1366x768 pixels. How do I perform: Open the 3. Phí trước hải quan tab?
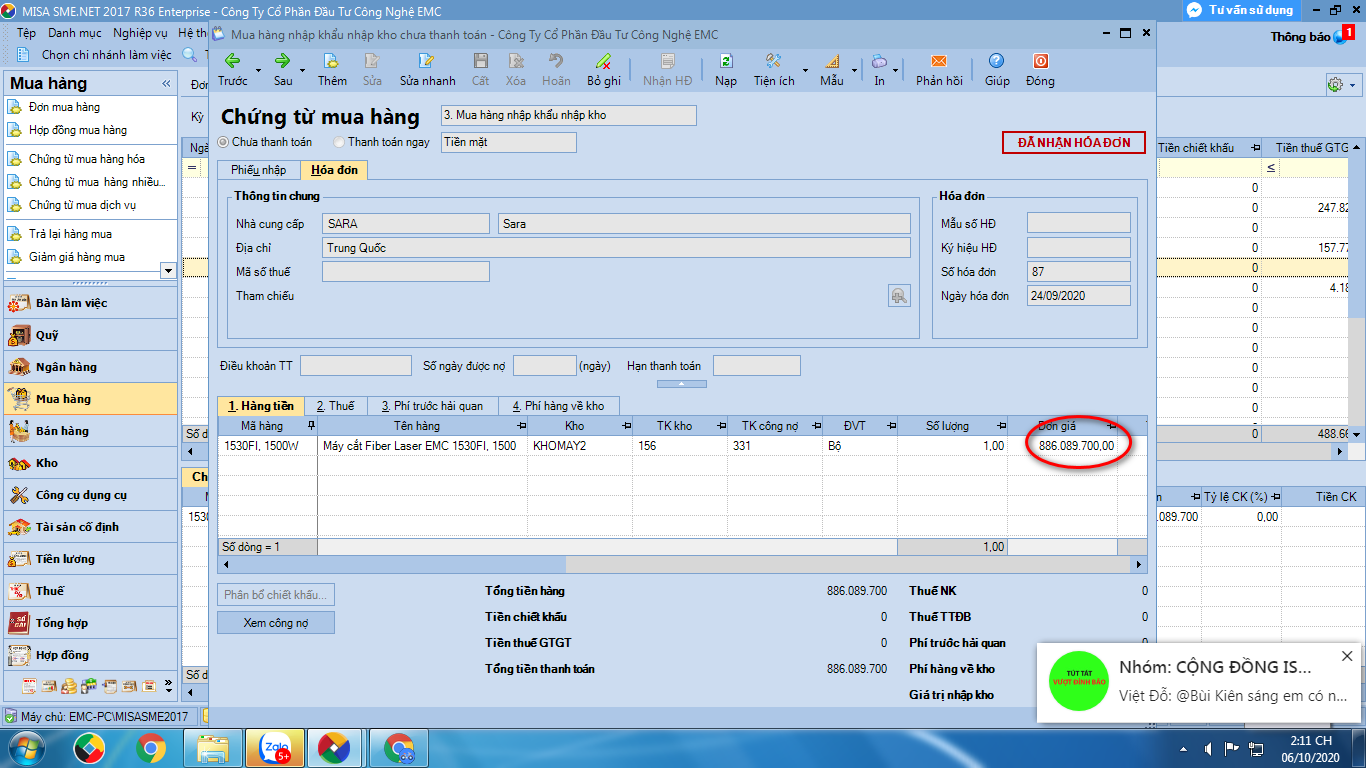pos(432,406)
